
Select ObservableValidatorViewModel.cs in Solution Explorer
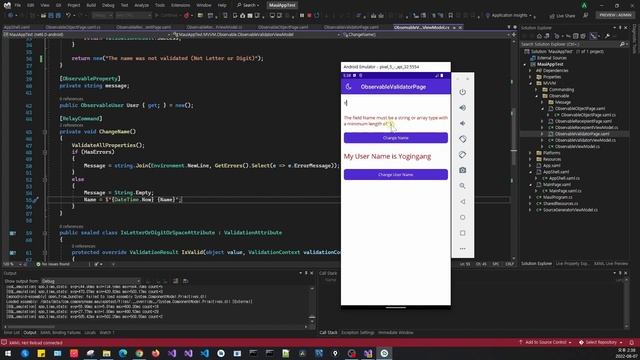coord(585,140)
